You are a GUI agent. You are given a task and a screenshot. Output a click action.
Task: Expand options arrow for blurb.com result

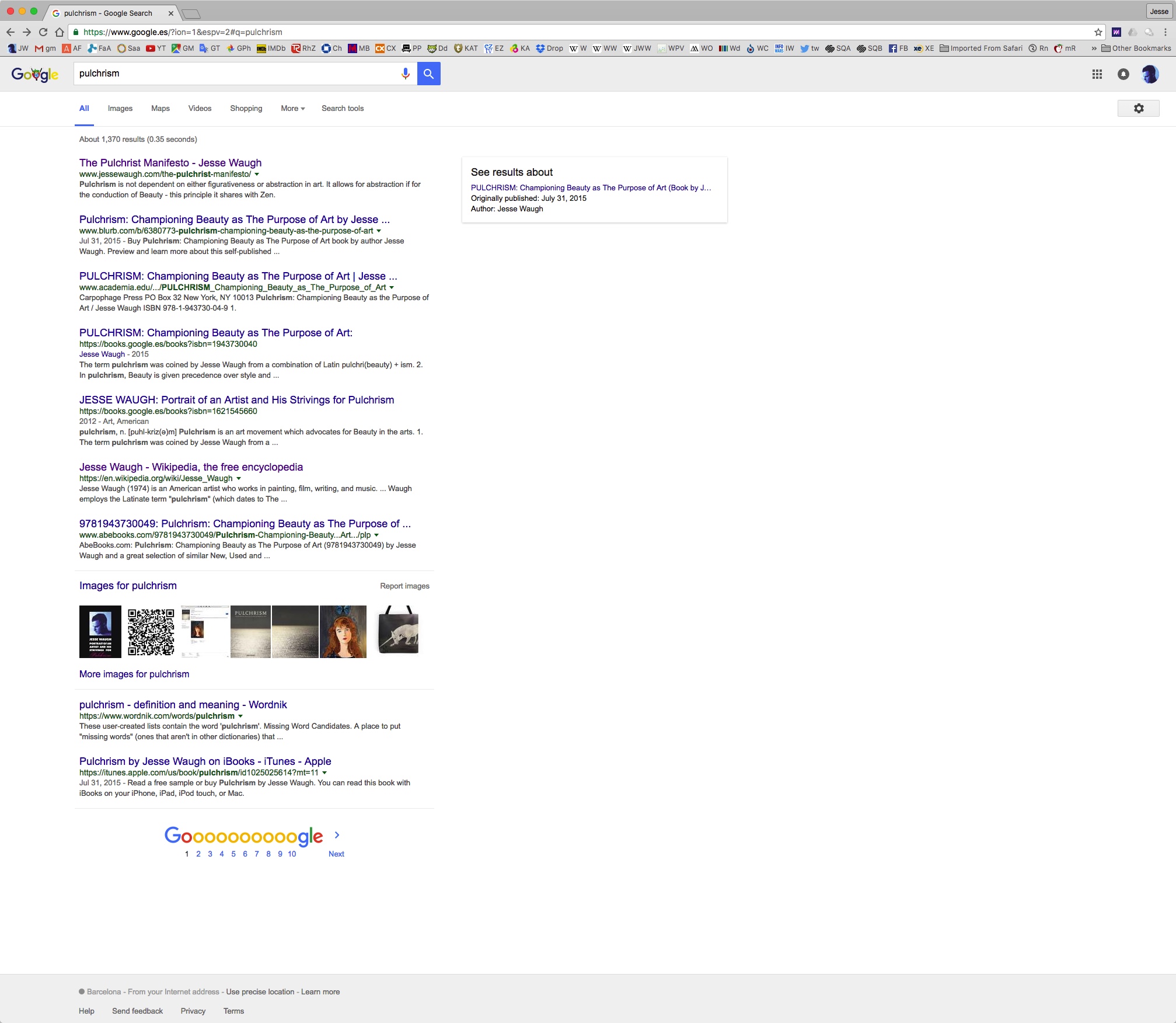click(379, 231)
